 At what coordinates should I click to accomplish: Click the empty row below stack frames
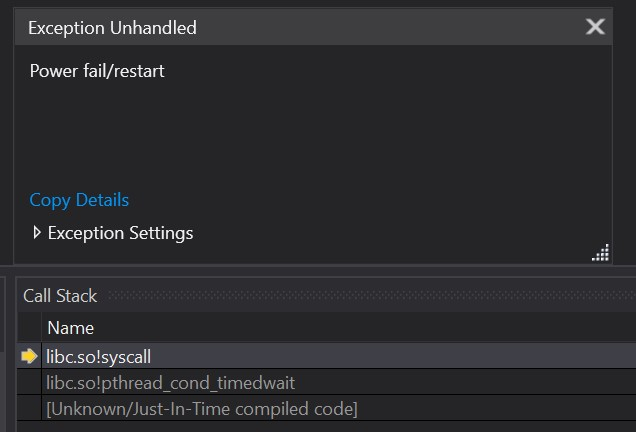click(327, 427)
